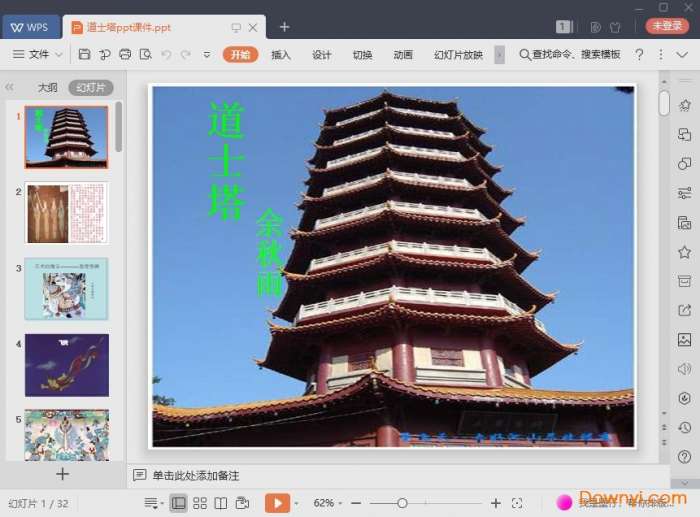Image resolution: width=700 pixels, height=517 pixels.
Task: Switch to the 动画 tab
Action: (403, 54)
